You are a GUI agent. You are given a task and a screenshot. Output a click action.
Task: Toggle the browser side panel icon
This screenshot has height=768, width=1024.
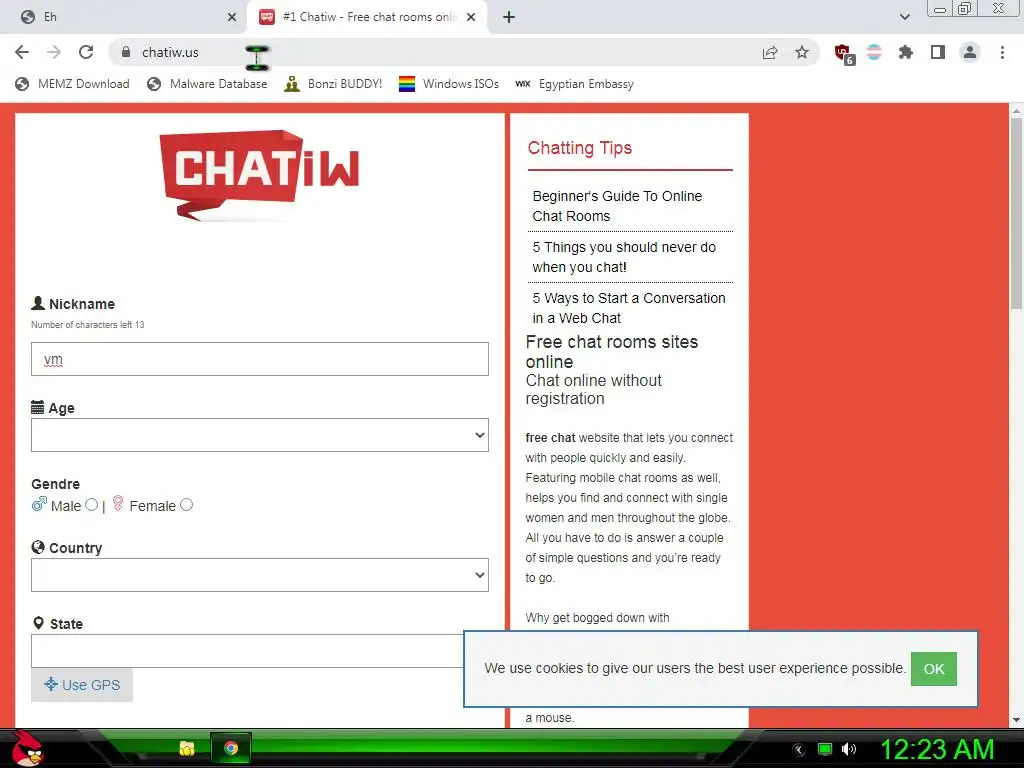(938, 52)
